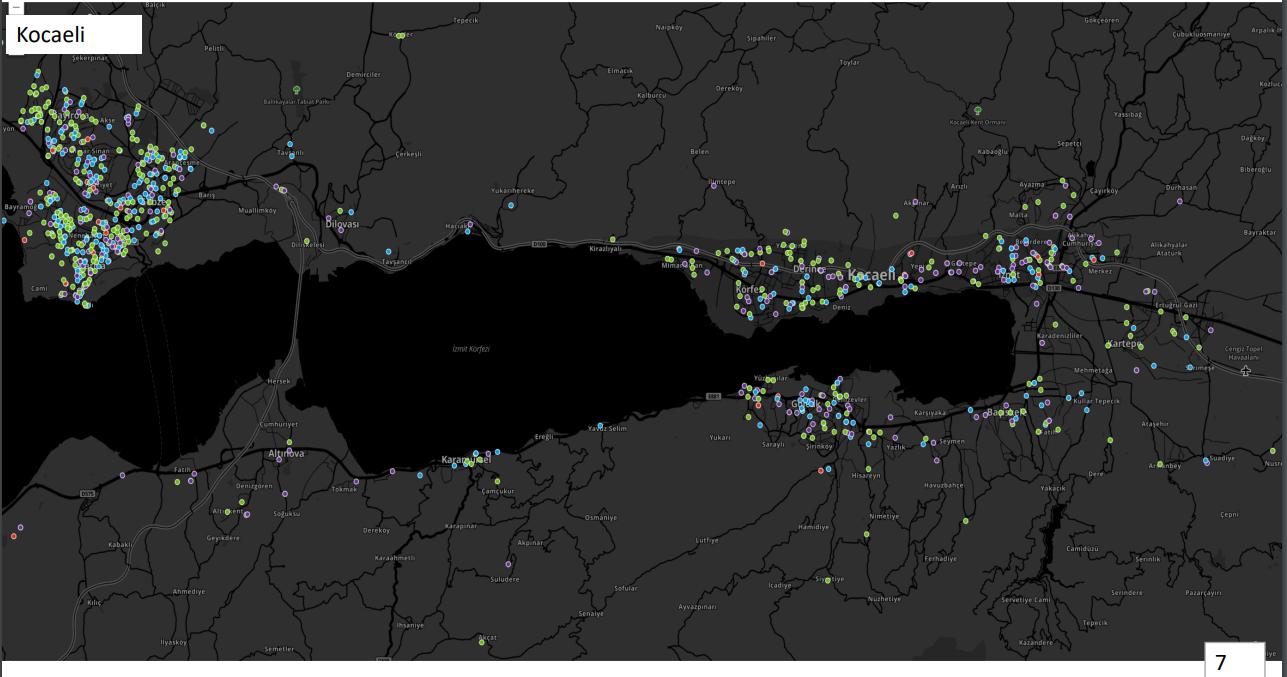
Task: Click the Ertuğrul Gazi map label
Action: [x=1177, y=304]
